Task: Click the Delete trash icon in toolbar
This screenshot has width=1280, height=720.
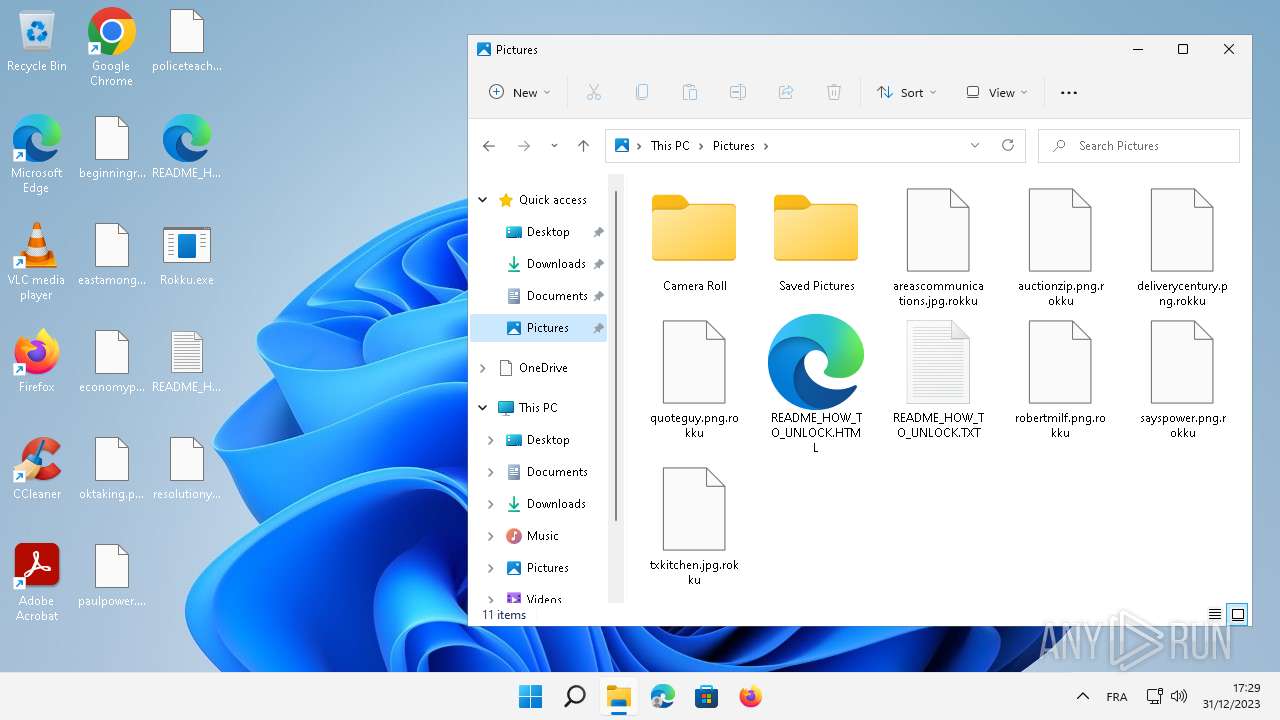Action: coord(834,92)
